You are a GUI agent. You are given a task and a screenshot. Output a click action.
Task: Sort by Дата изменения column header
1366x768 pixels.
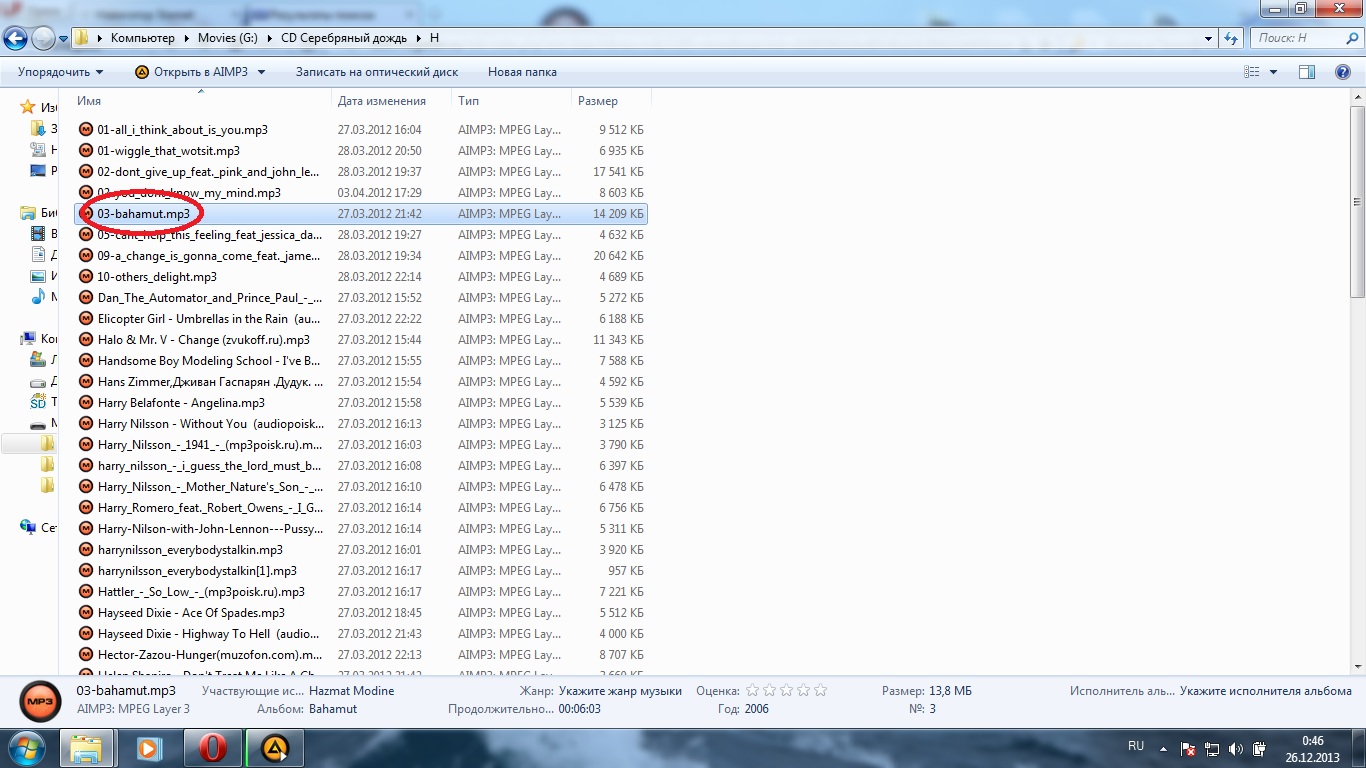(x=381, y=101)
